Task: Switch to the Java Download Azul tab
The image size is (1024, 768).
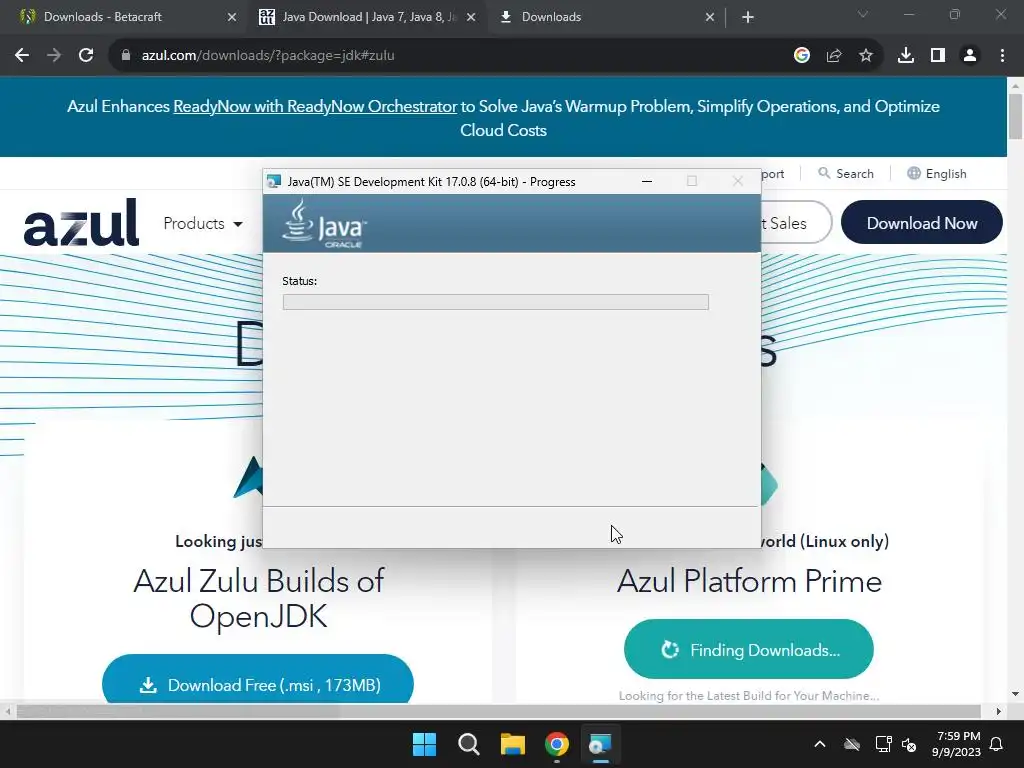Action: click(369, 17)
